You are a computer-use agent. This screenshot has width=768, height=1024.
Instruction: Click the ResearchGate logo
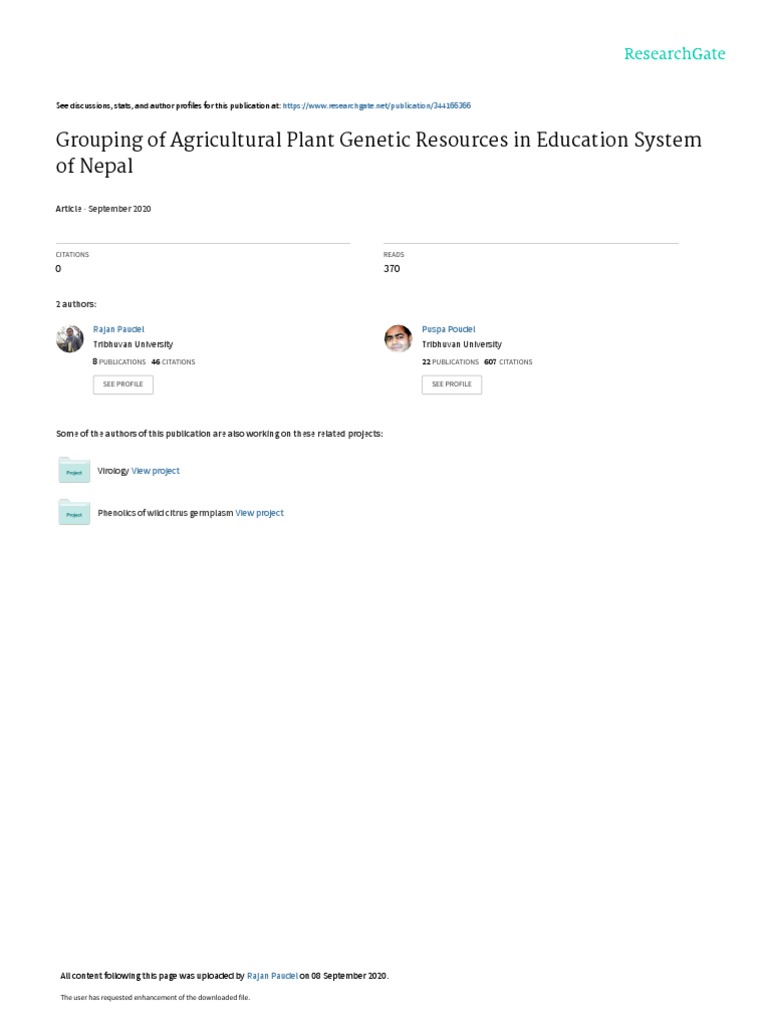[674, 54]
